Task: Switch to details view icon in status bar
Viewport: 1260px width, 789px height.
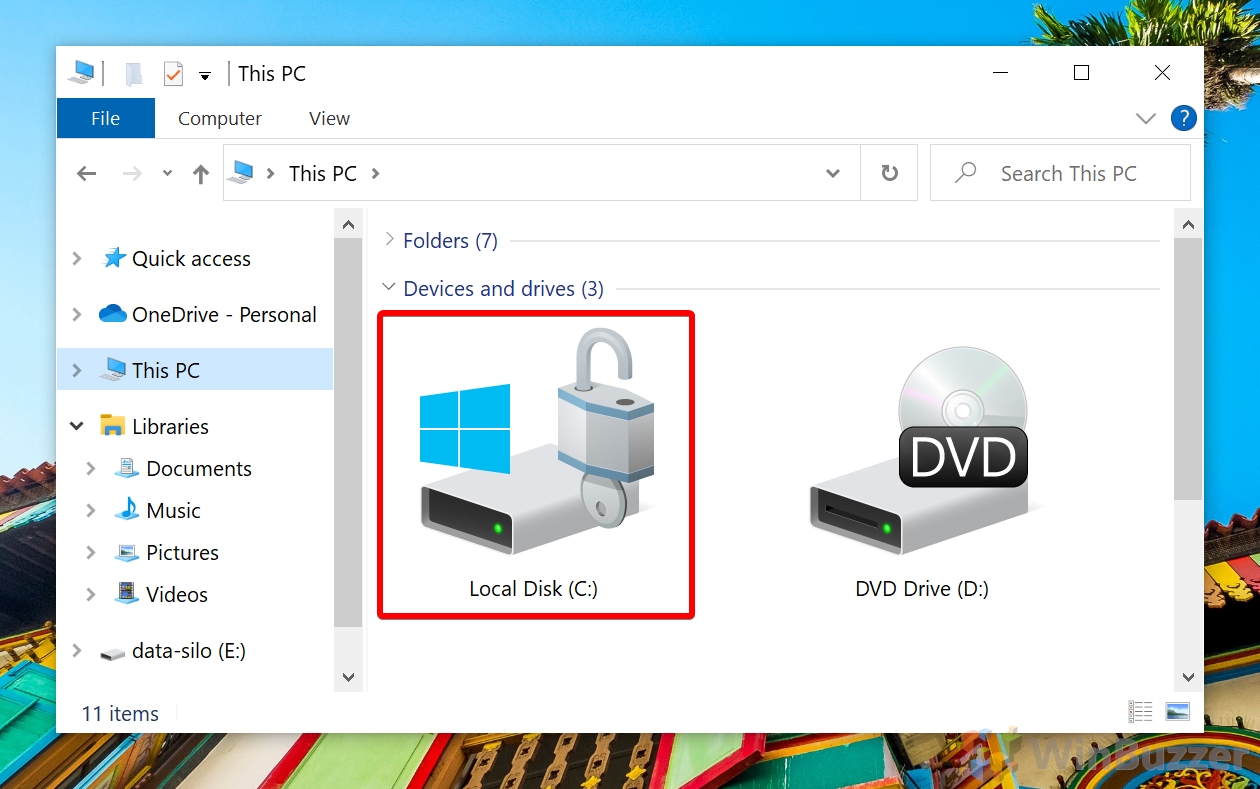Action: coord(1140,712)
